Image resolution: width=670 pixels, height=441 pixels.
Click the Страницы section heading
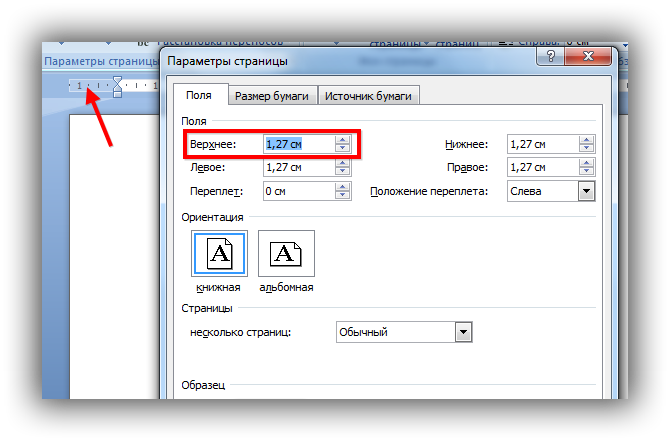pyautogui.click(x=207, y=308)
